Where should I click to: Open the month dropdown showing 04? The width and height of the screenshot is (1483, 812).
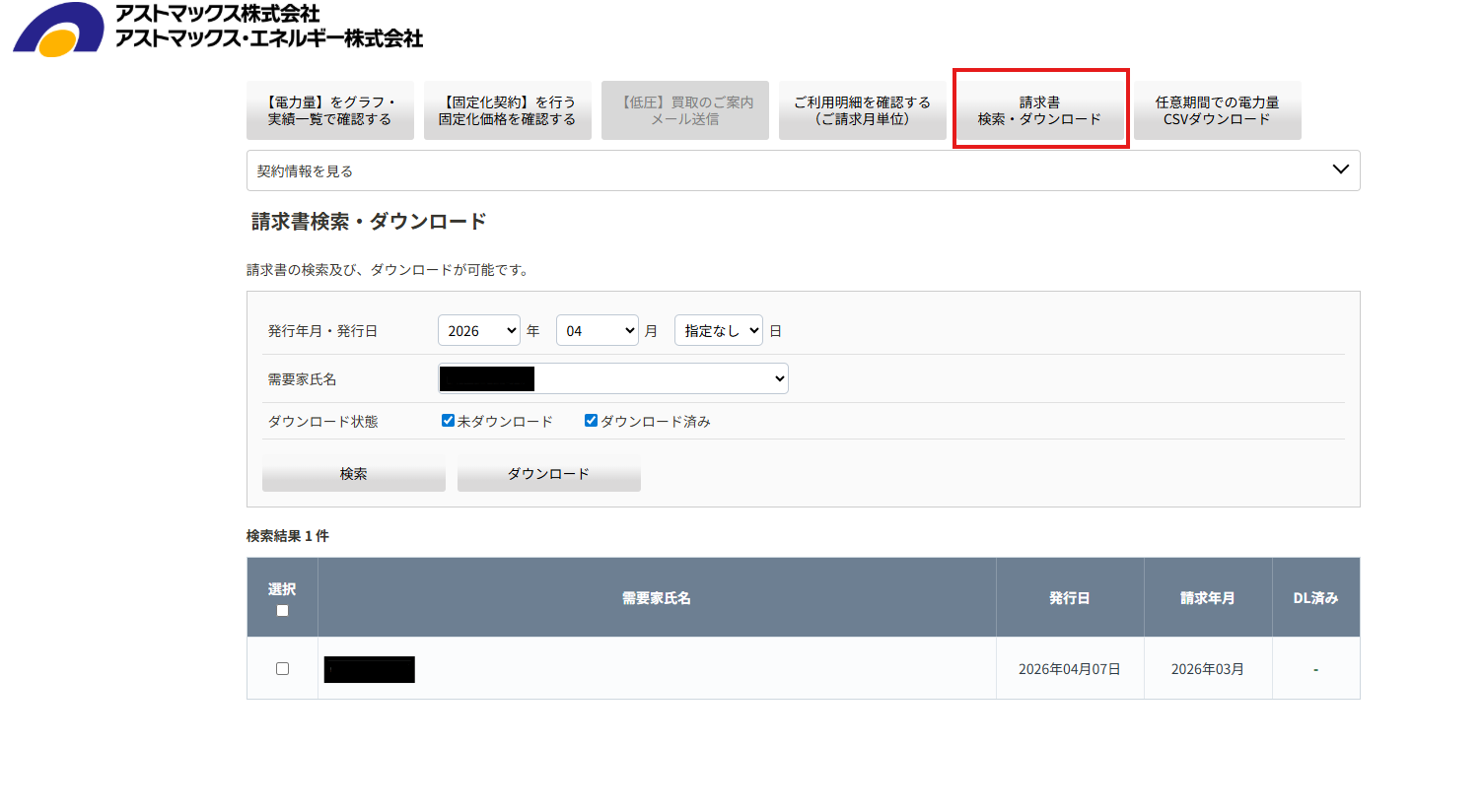click(598, 331)
